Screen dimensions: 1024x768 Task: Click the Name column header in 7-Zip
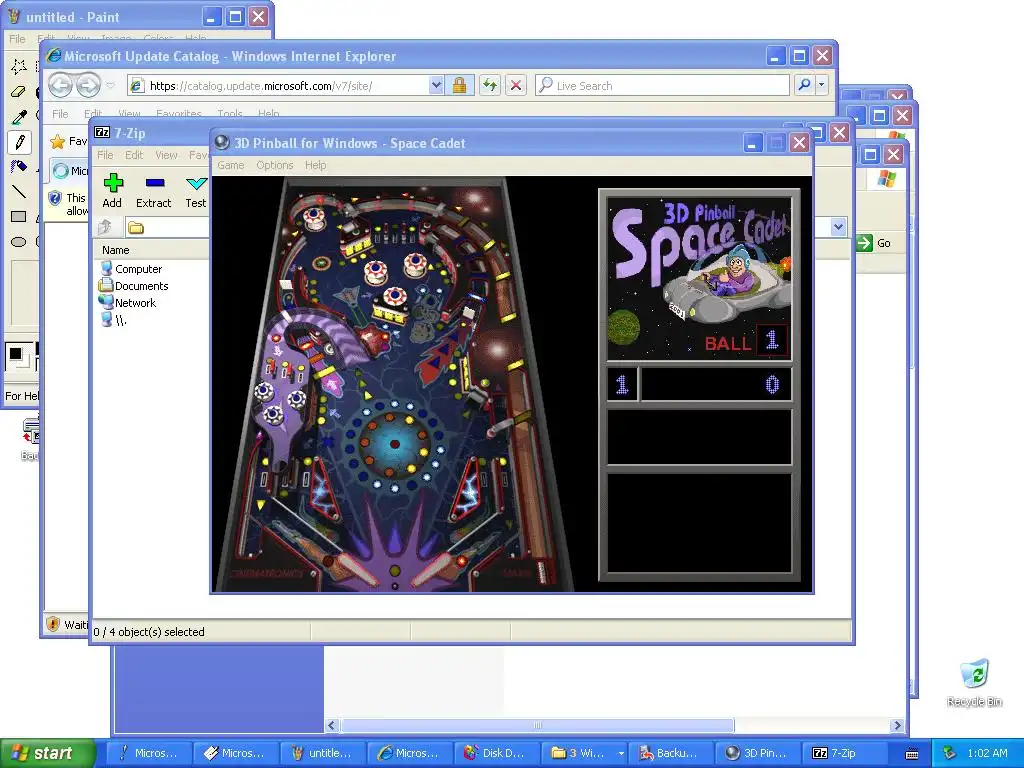click(116, 250)
